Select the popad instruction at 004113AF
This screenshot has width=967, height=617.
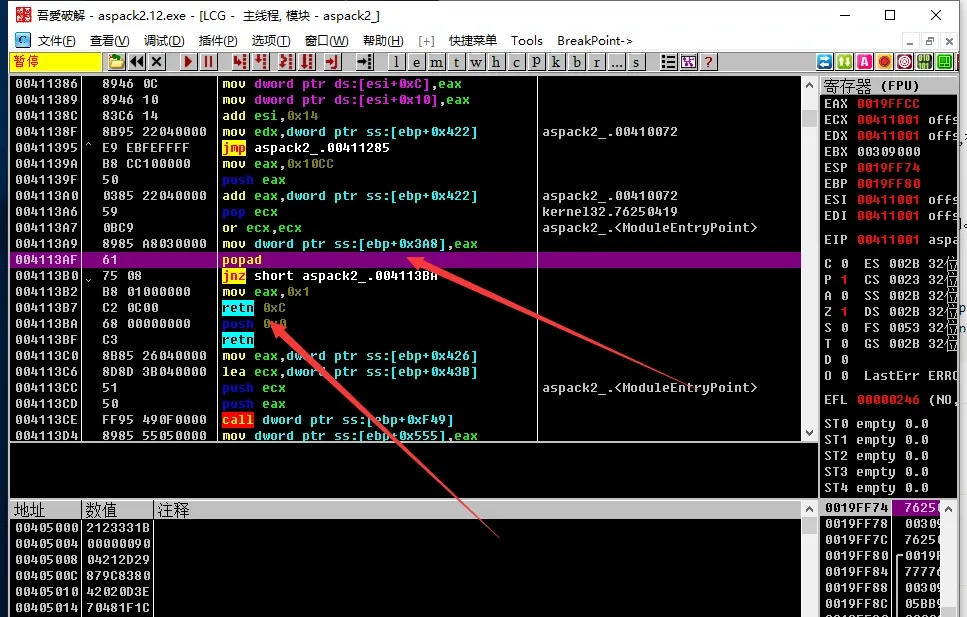pyautogui.click(x=405, y=260)
